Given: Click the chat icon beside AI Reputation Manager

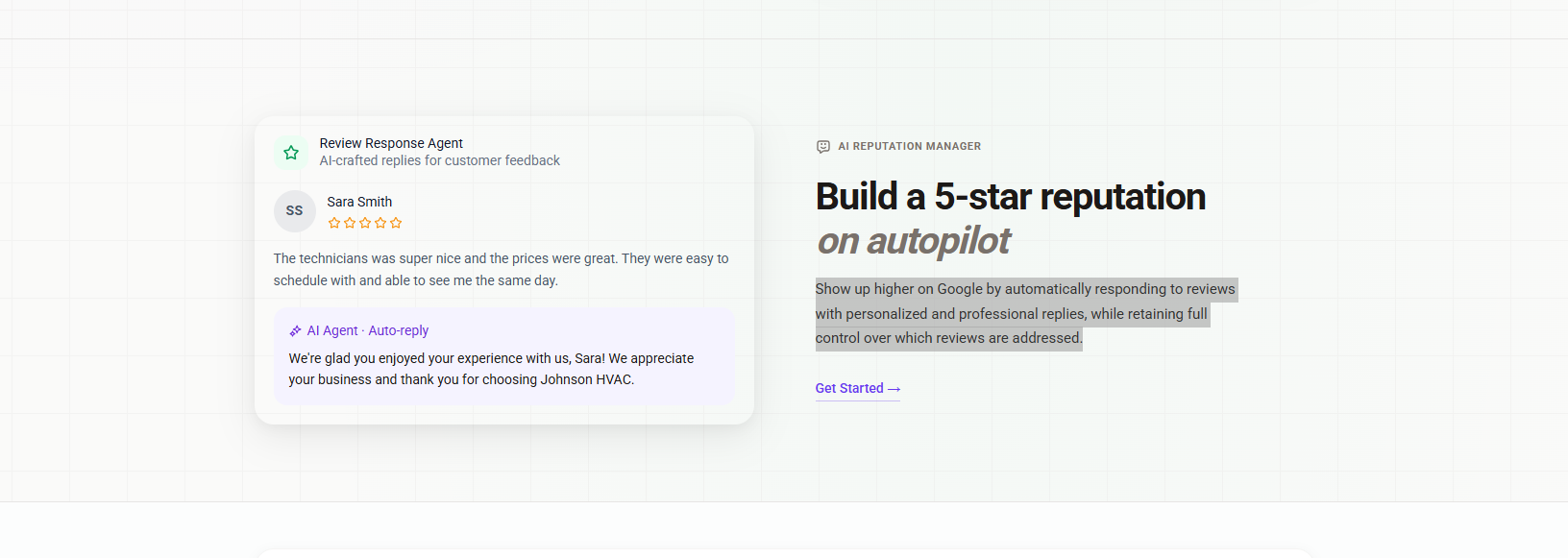Looking at the screenshot, I should pyautogui.click(x=823, y=147).
